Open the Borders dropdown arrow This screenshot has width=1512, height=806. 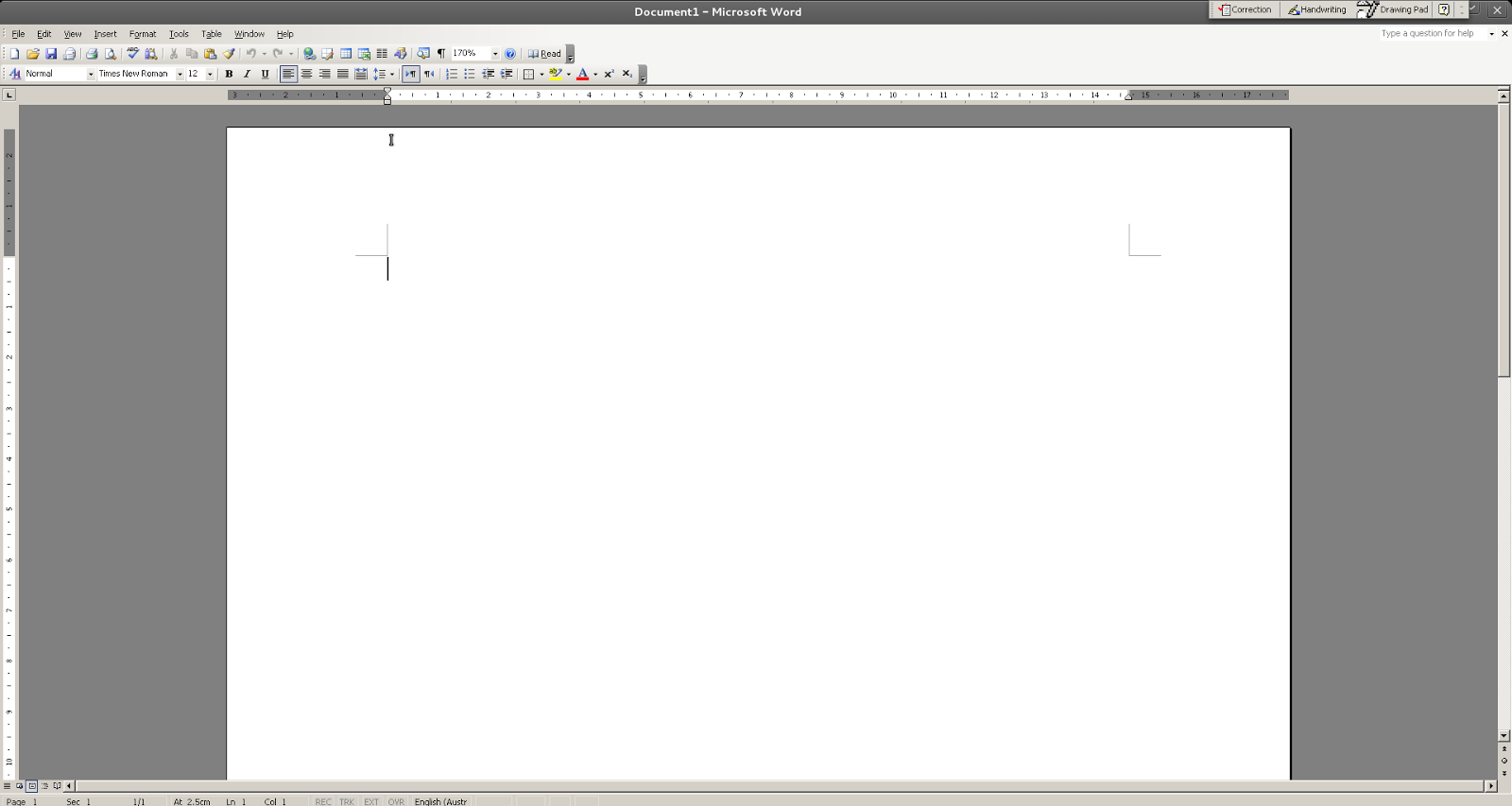(541, 74)
